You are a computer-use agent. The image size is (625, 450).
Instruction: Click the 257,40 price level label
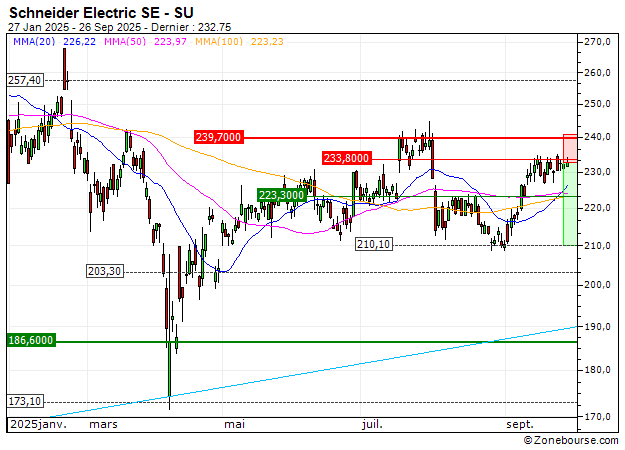coord(25,80)
